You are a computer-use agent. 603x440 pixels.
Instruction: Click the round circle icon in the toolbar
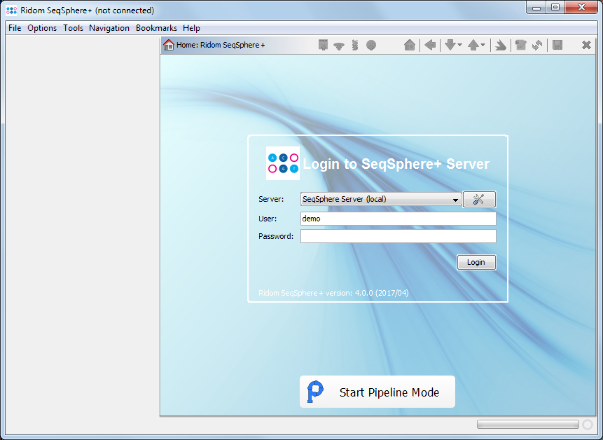point(371,45)
